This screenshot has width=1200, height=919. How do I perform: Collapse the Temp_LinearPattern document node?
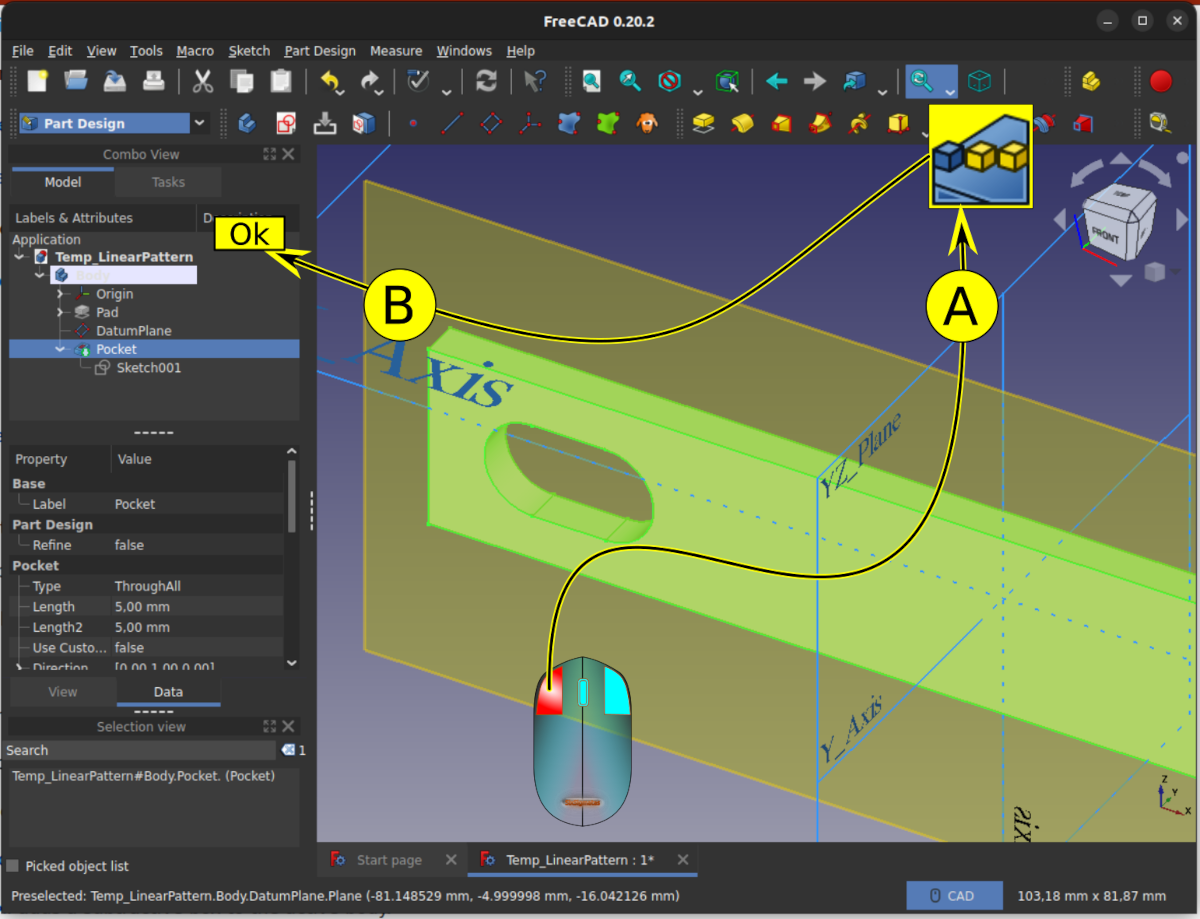[x=20, y=257]
